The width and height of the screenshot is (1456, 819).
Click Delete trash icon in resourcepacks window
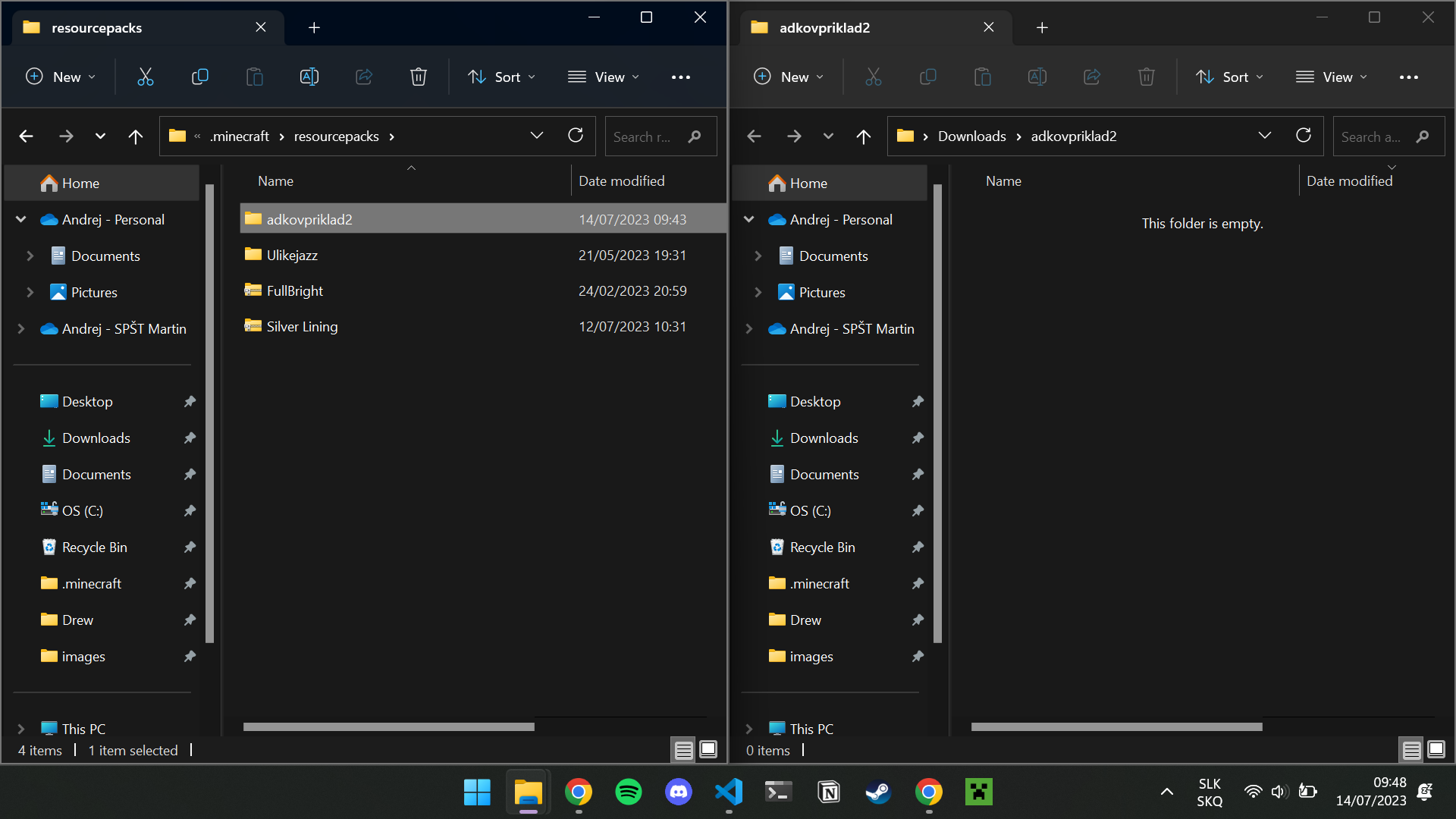[x=418, y=77]
